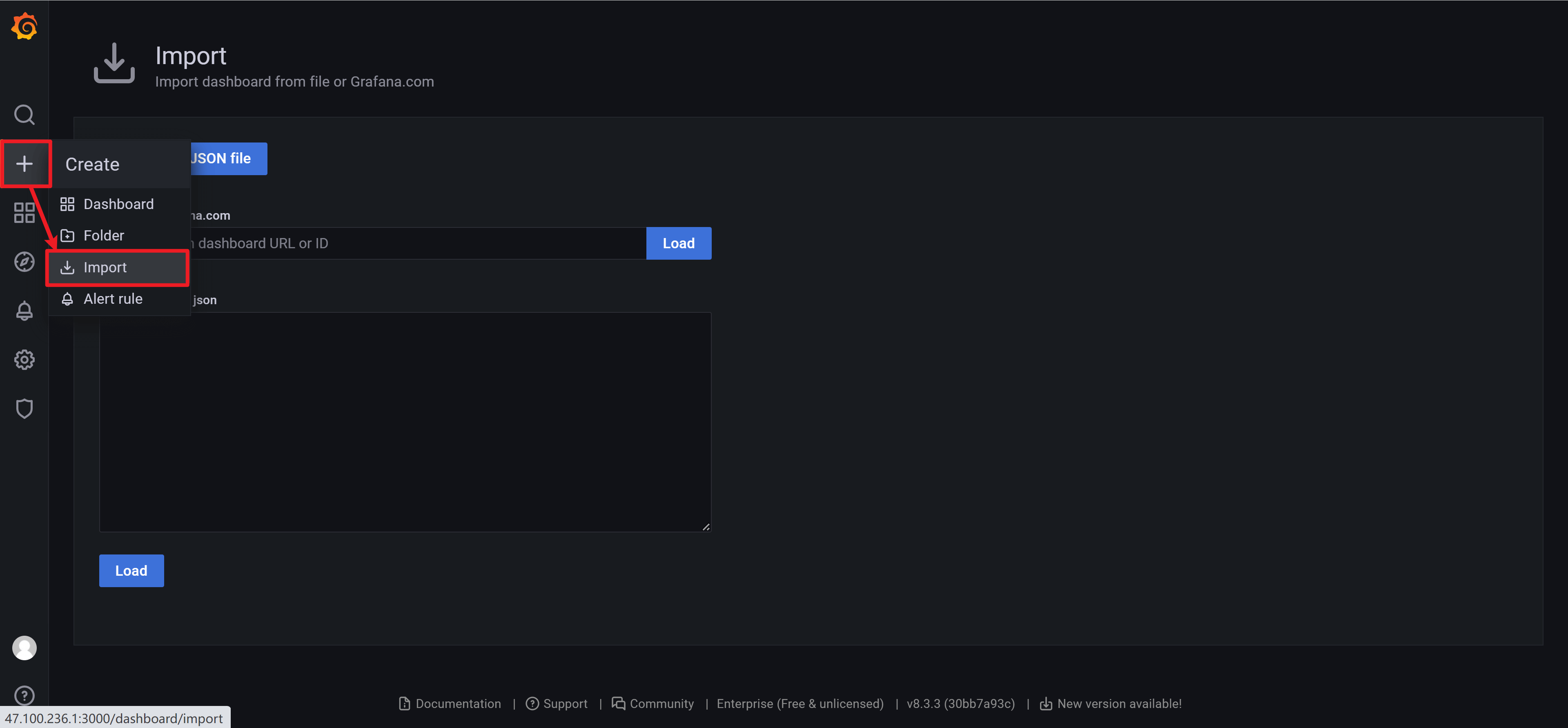Click the Load button below JSON textarea

coord(131,570)
